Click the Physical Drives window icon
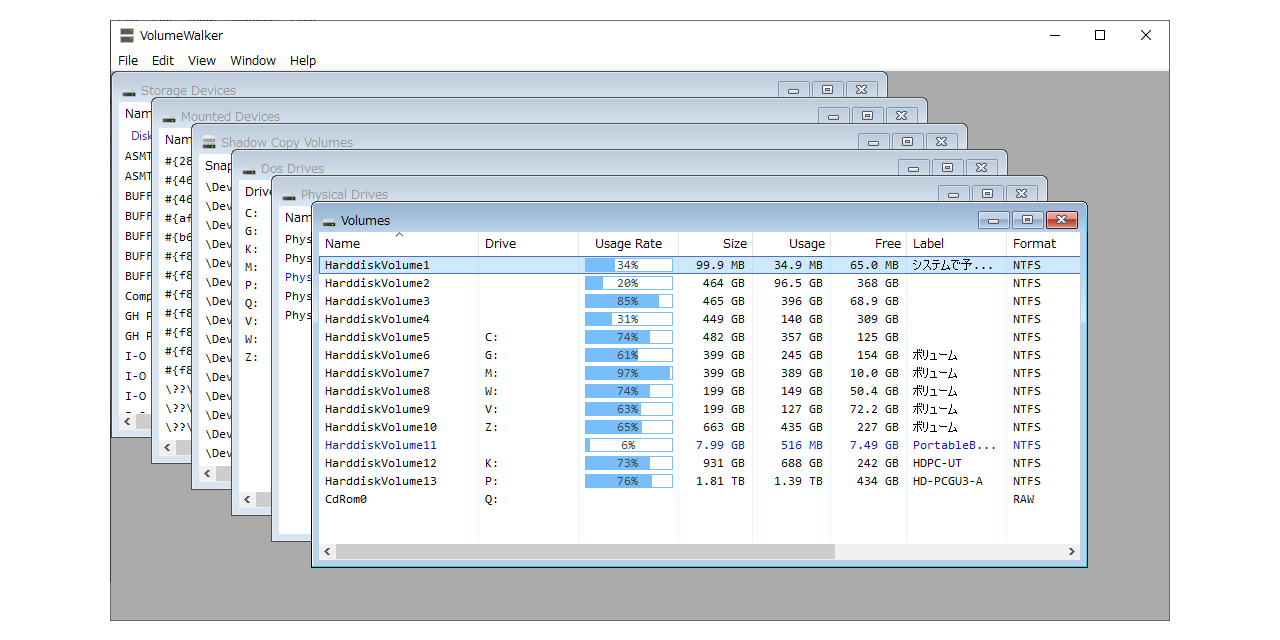Screen dimensions: 1280x640 pyautogui.click(x=288, y=195)
